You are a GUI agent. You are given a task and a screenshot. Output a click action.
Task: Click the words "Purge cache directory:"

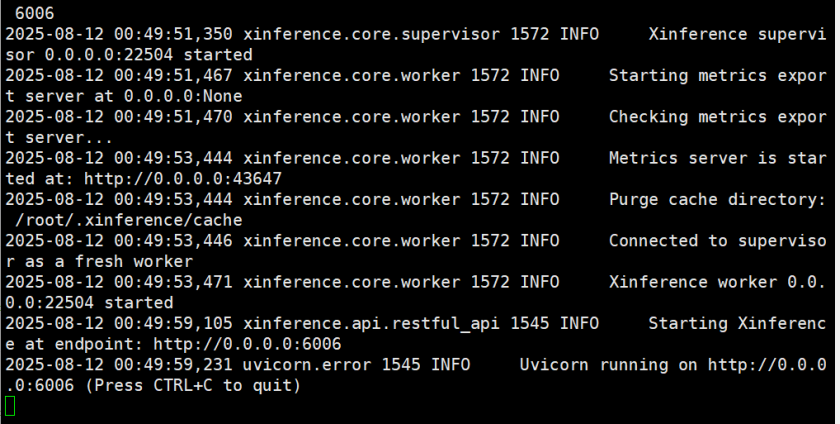[x=717, y=199]
